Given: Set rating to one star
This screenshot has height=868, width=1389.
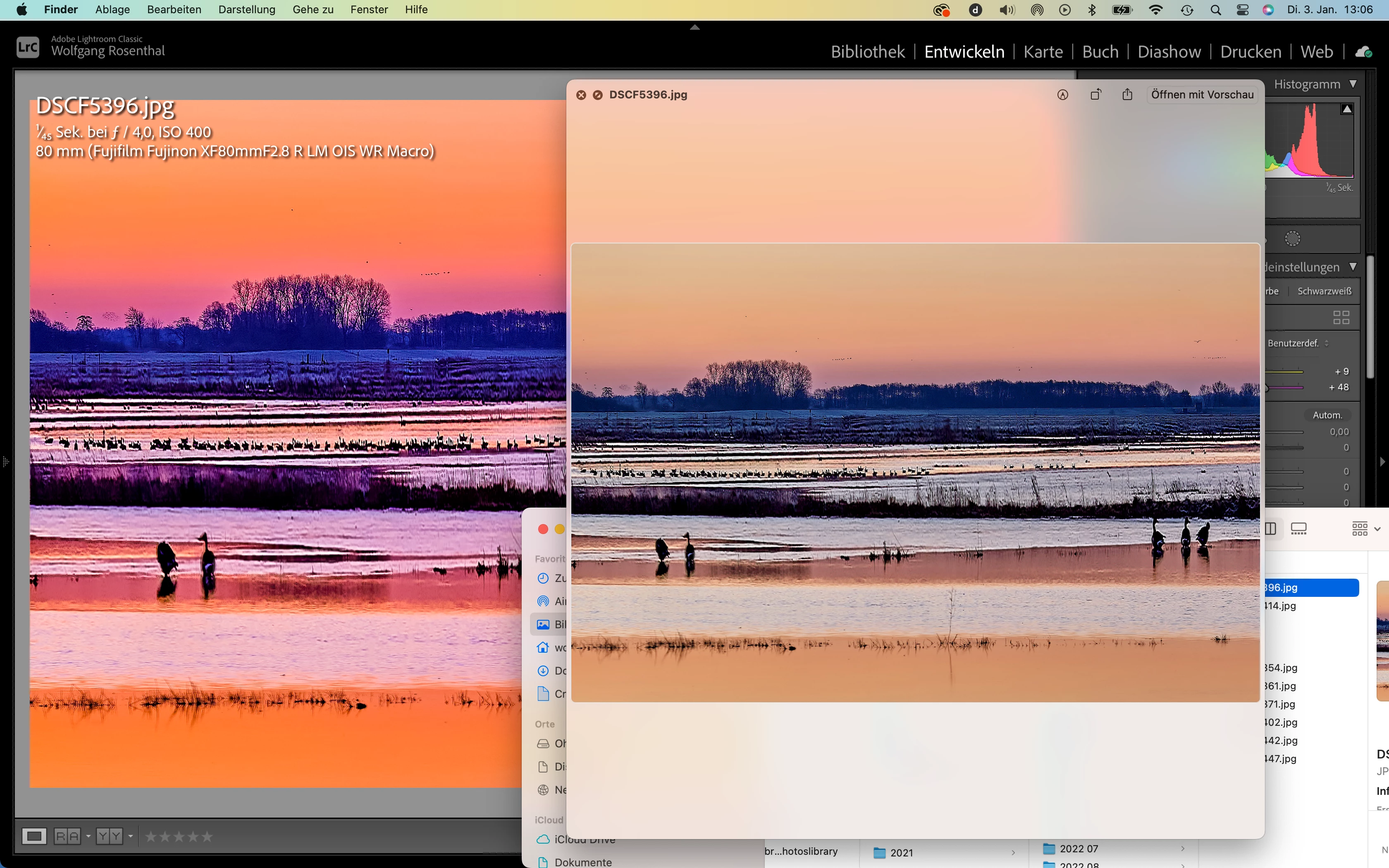Looking at the screenshot, I should [x=151, y=837].
